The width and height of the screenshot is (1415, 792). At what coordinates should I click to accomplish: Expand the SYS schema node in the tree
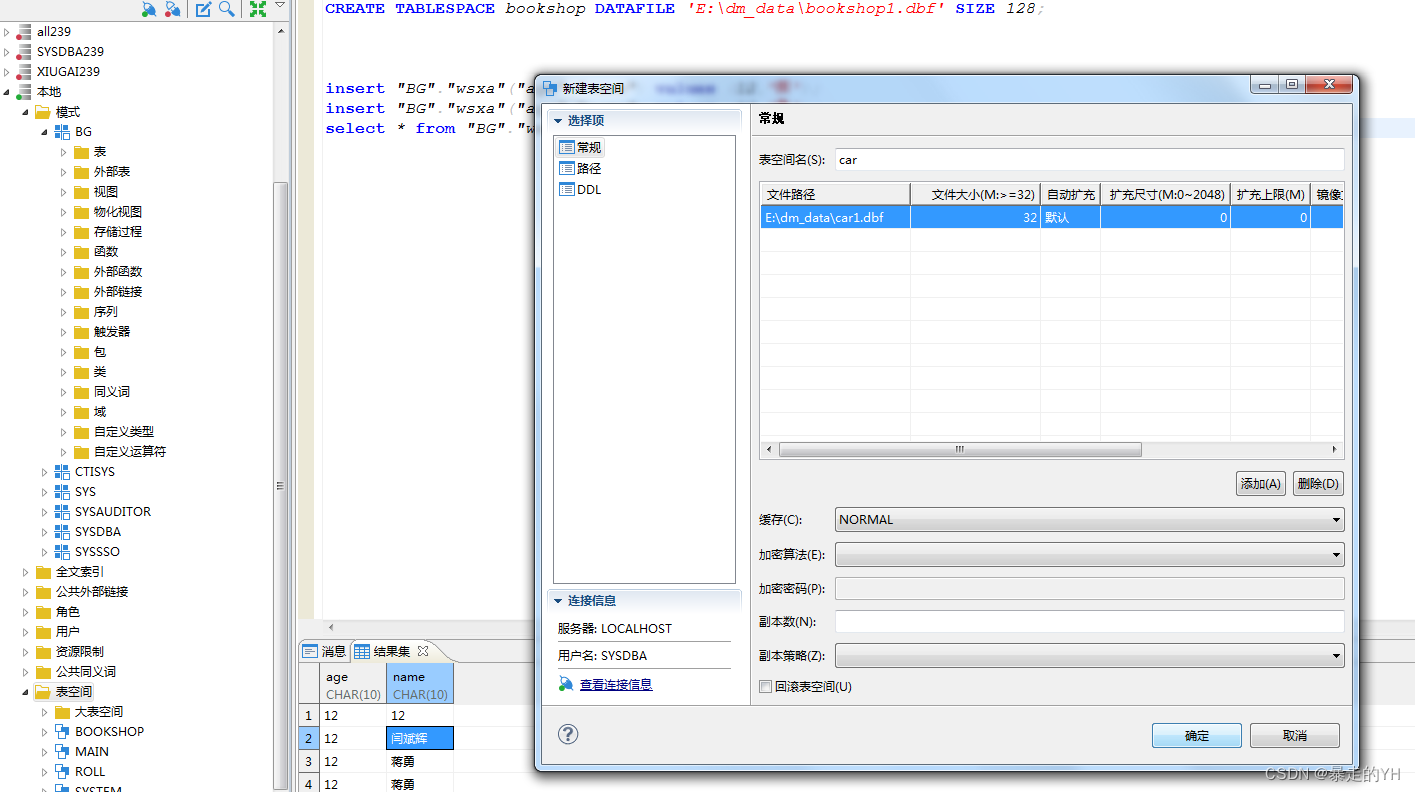tap(43, 491)
